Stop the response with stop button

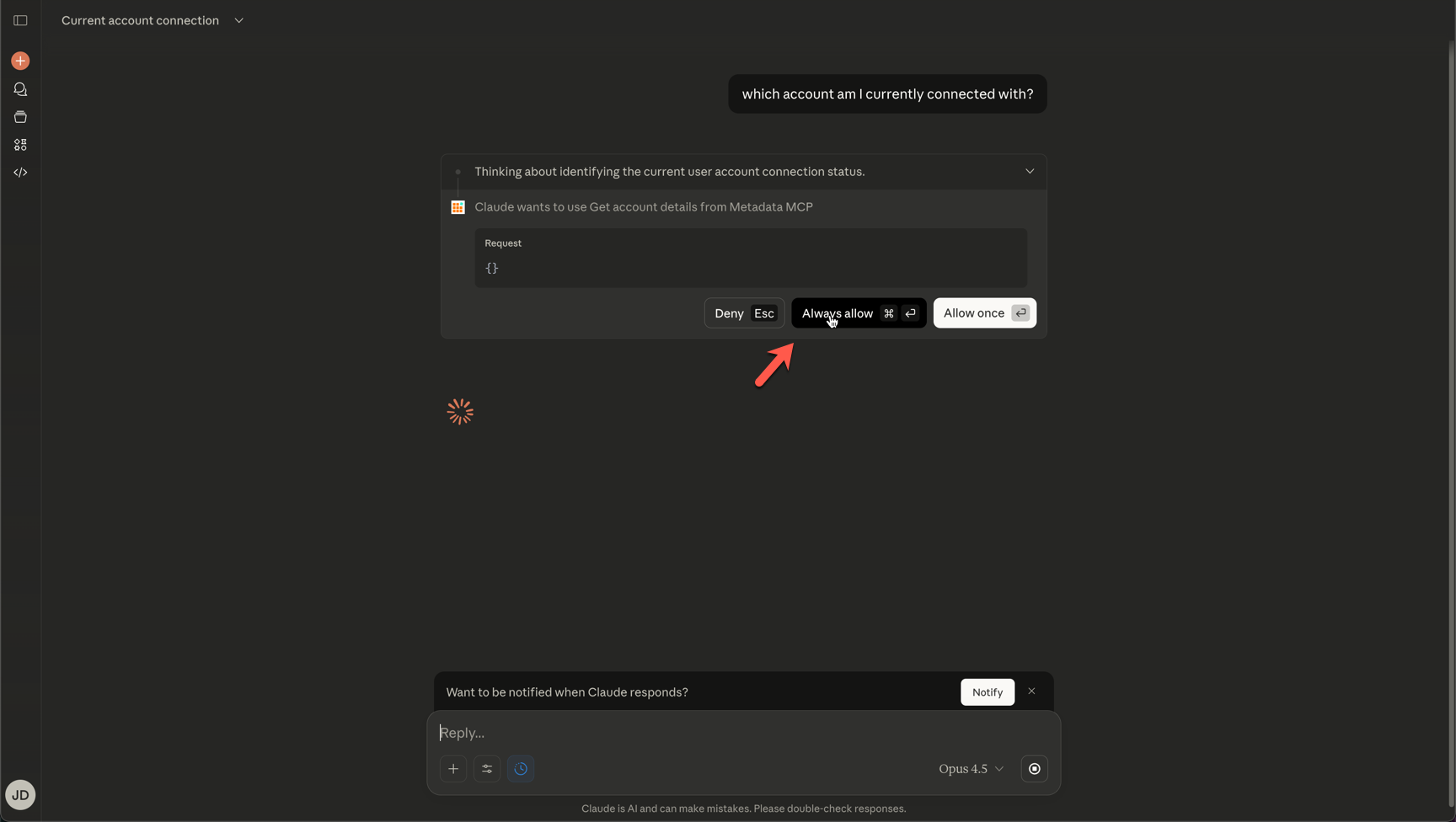point(1034,769)
